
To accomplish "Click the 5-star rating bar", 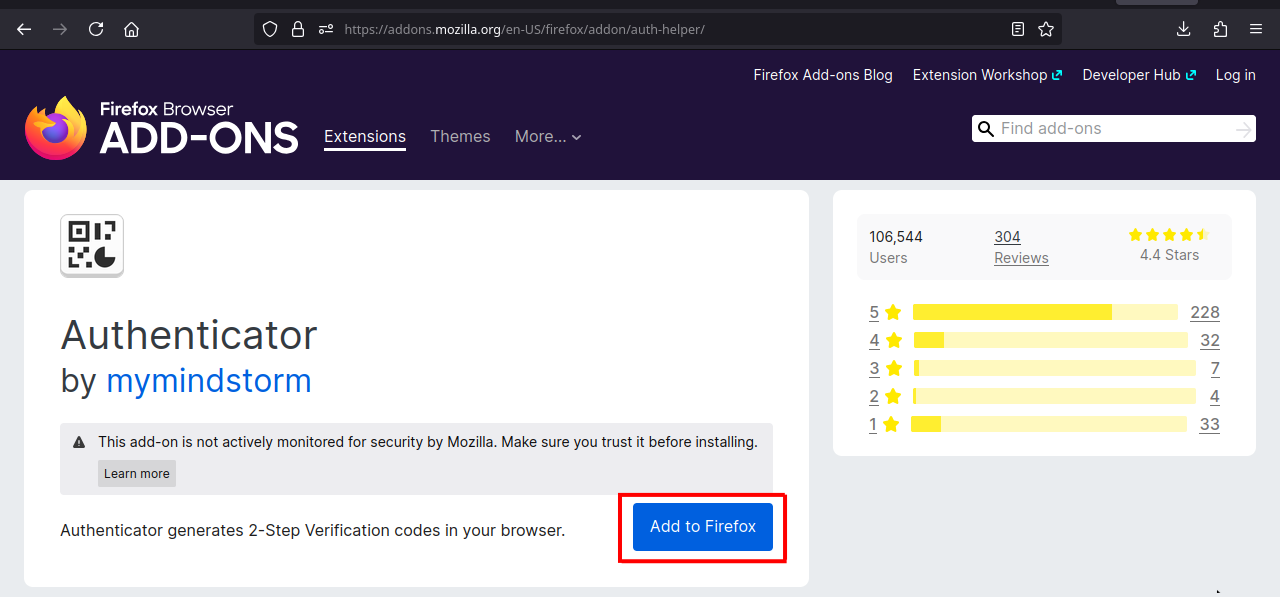I will [1045, 312].
